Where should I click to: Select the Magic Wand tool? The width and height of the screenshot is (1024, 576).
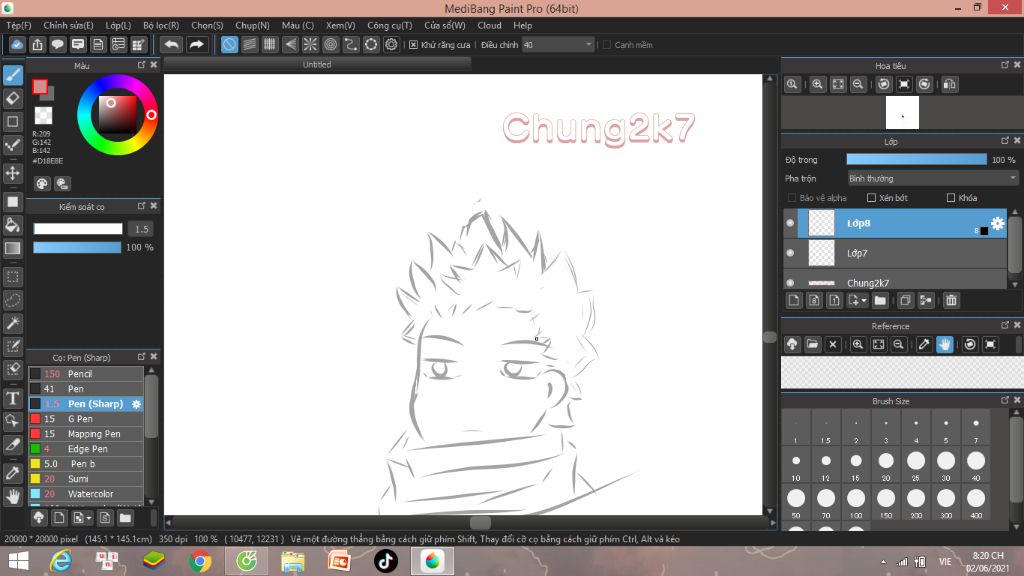[x=13, y=323]
